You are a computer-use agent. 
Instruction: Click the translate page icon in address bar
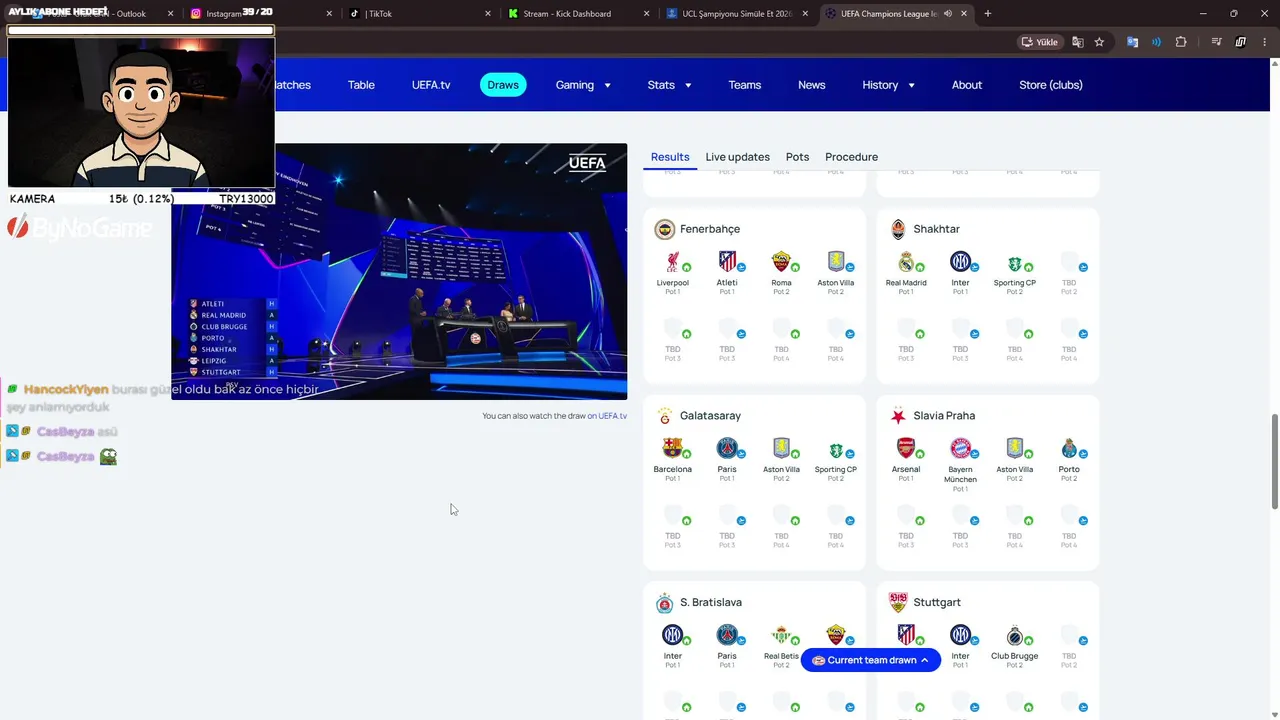(x=1077, y=42)
